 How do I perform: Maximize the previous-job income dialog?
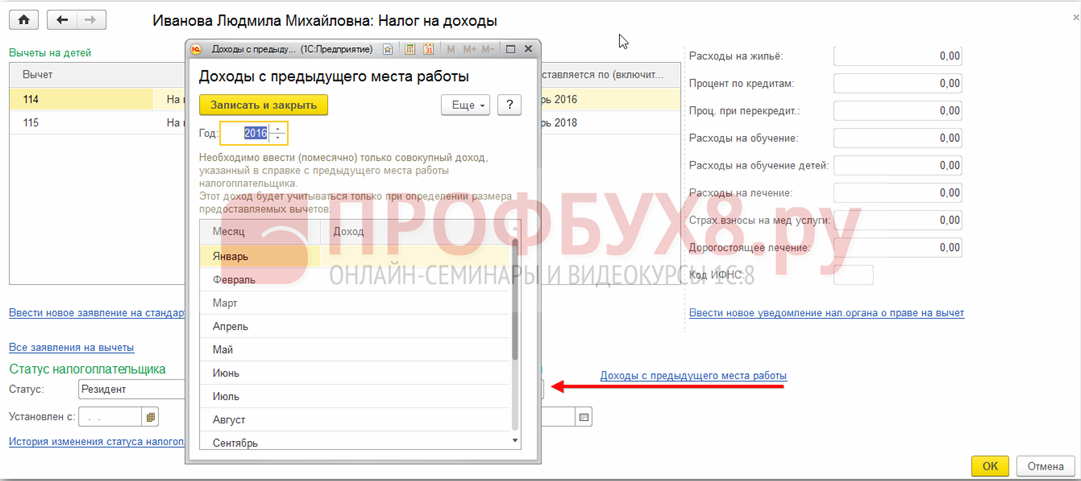511,50
